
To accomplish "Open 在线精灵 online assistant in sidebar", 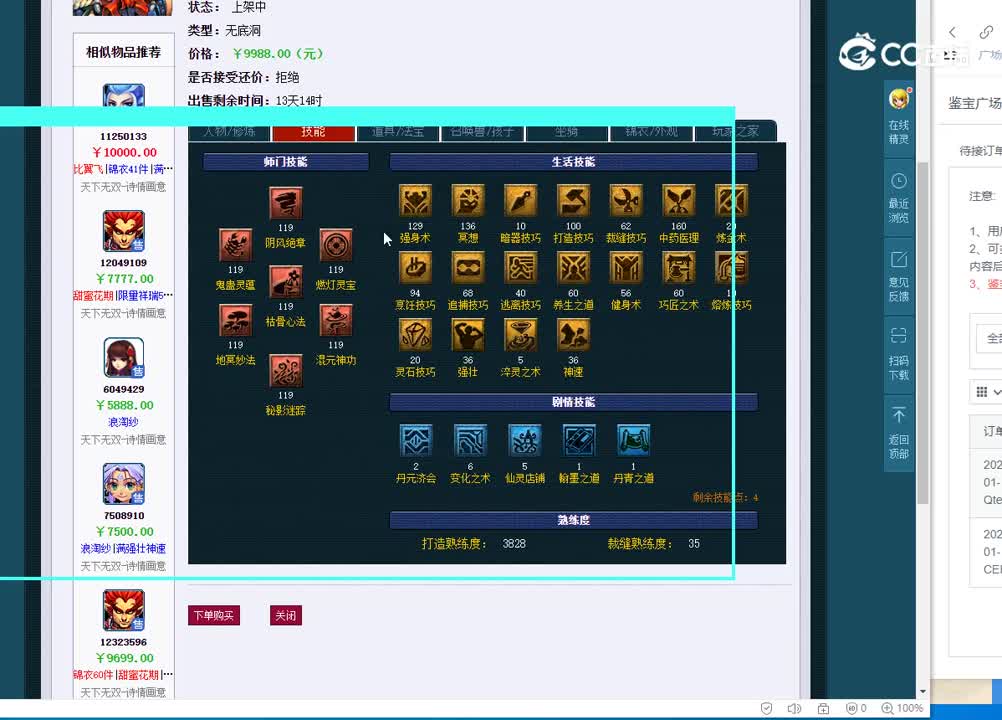I will 898,119.
